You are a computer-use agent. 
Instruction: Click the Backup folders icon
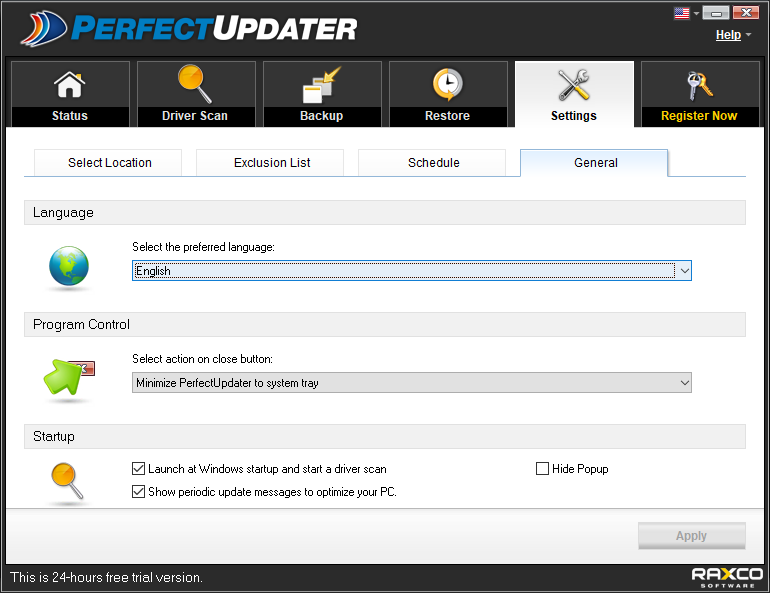pos(322,85)
